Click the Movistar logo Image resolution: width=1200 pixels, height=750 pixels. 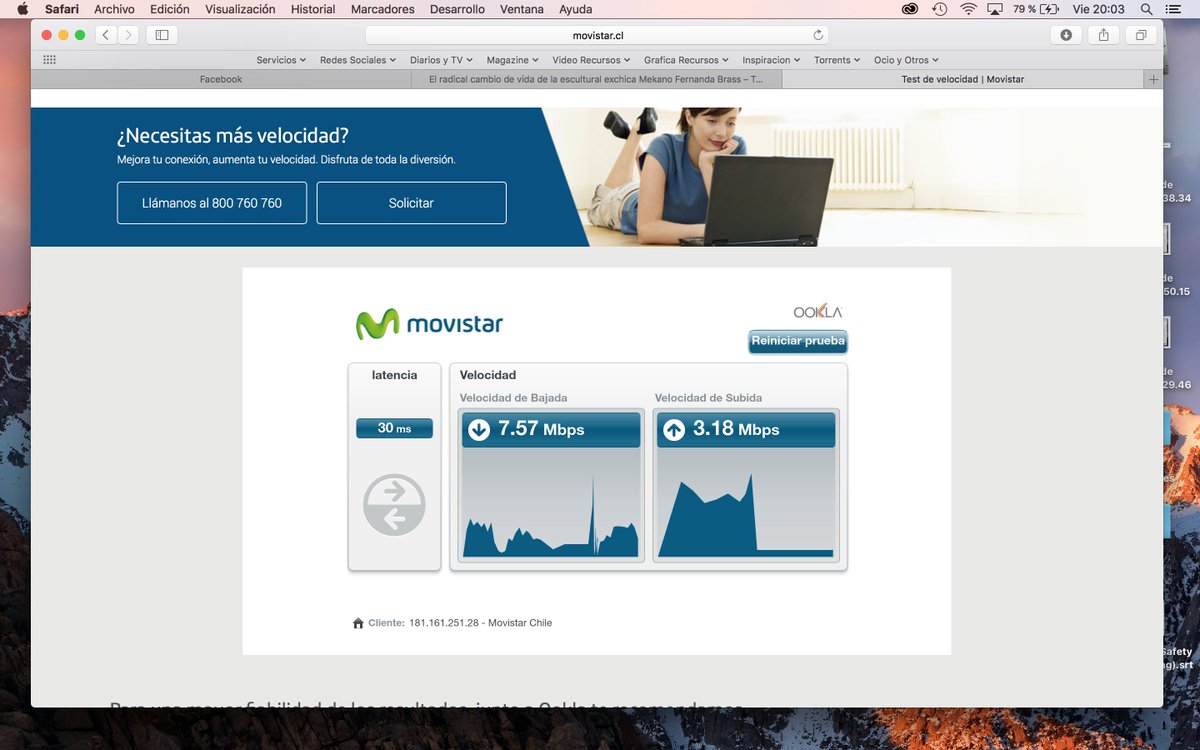click(x=430, y=324)
